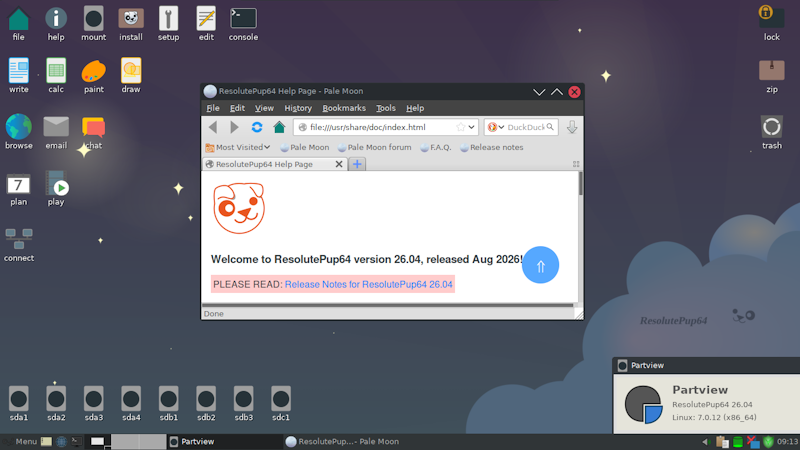
Task: Open the connect network icon
Action: 19,239
